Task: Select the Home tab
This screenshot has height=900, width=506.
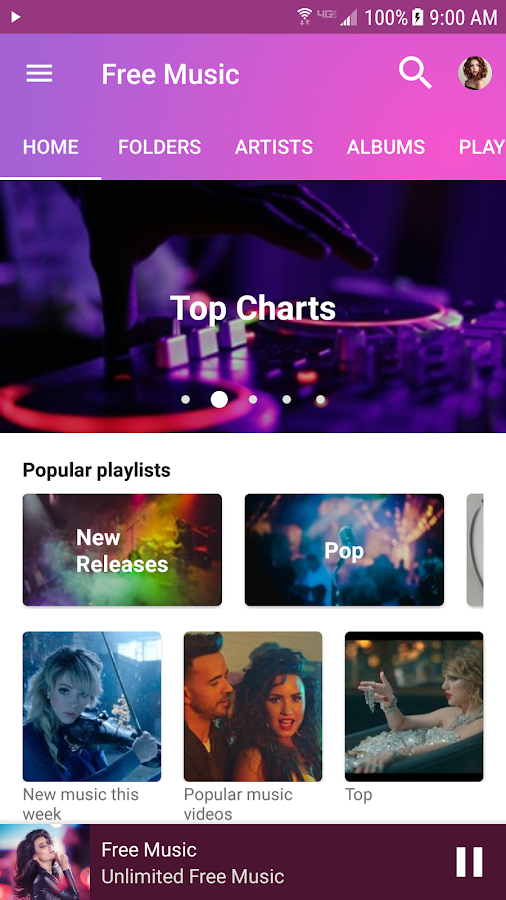Action: 50,147
